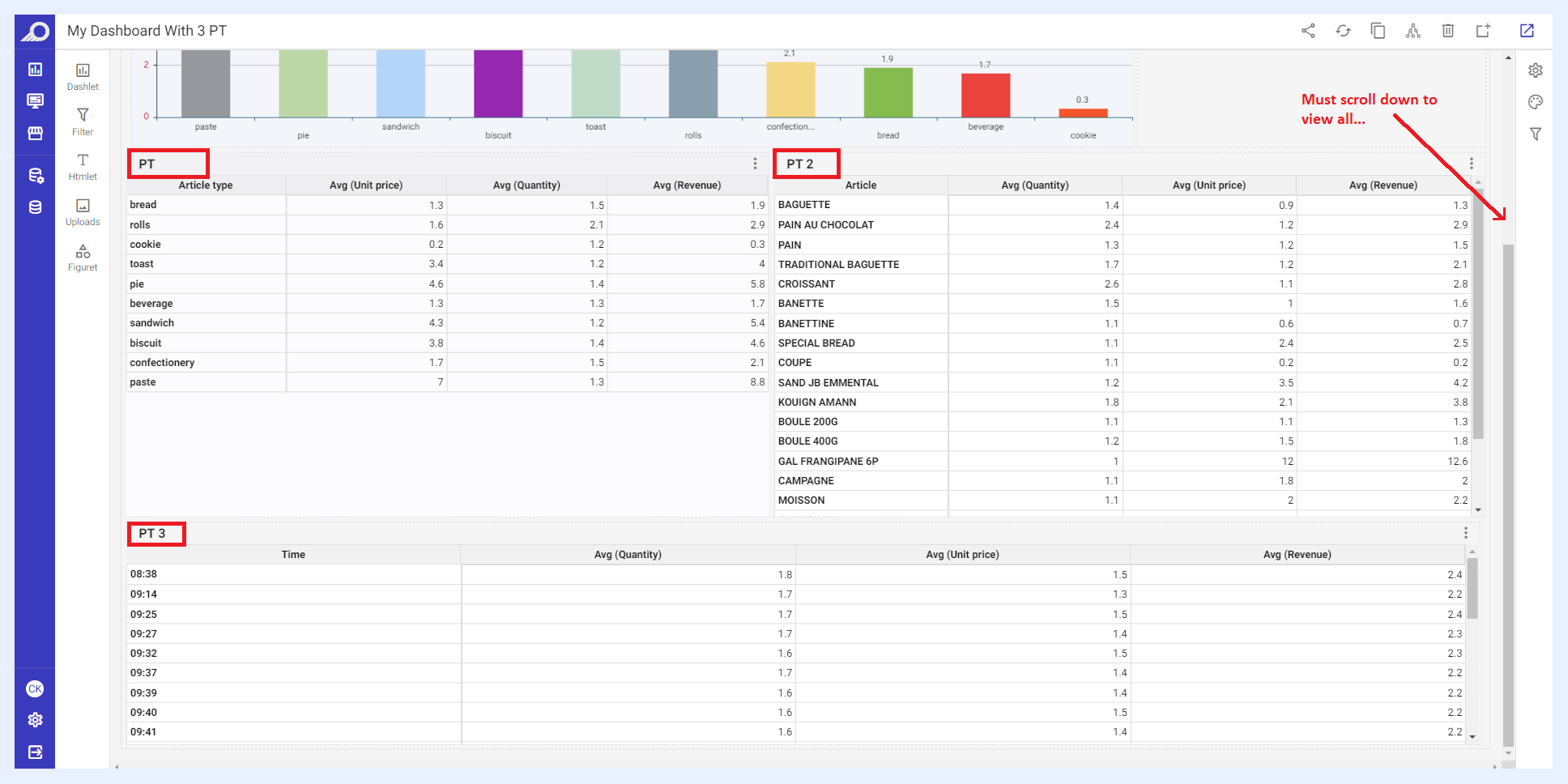This screenshot has height=784, width=1568.
Task: Click the red beverage bar in chart
Action: tap(986, 96)
